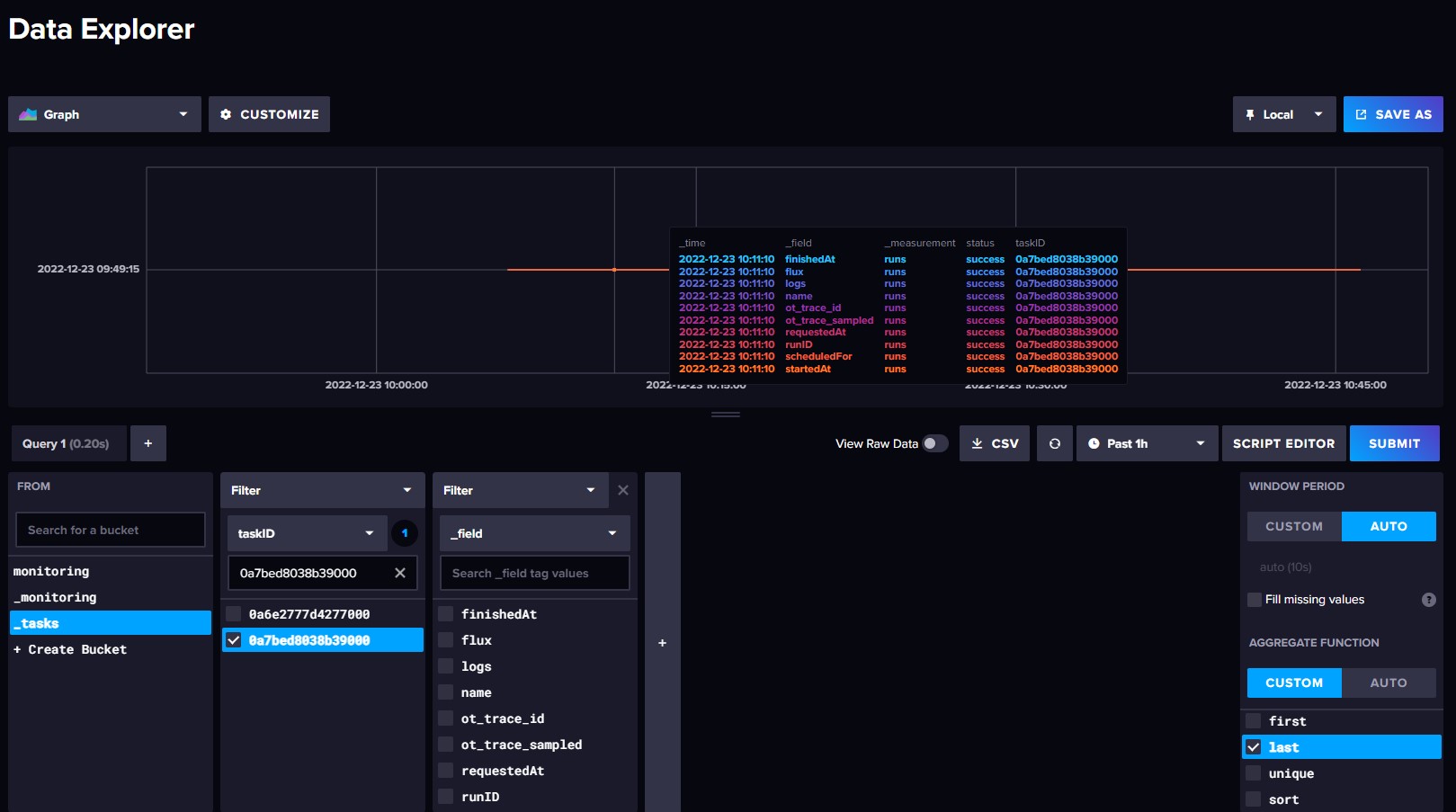The image size is (1456, 812).
Task: Check the ot_trace_id field
Action: tap(446, 718)
